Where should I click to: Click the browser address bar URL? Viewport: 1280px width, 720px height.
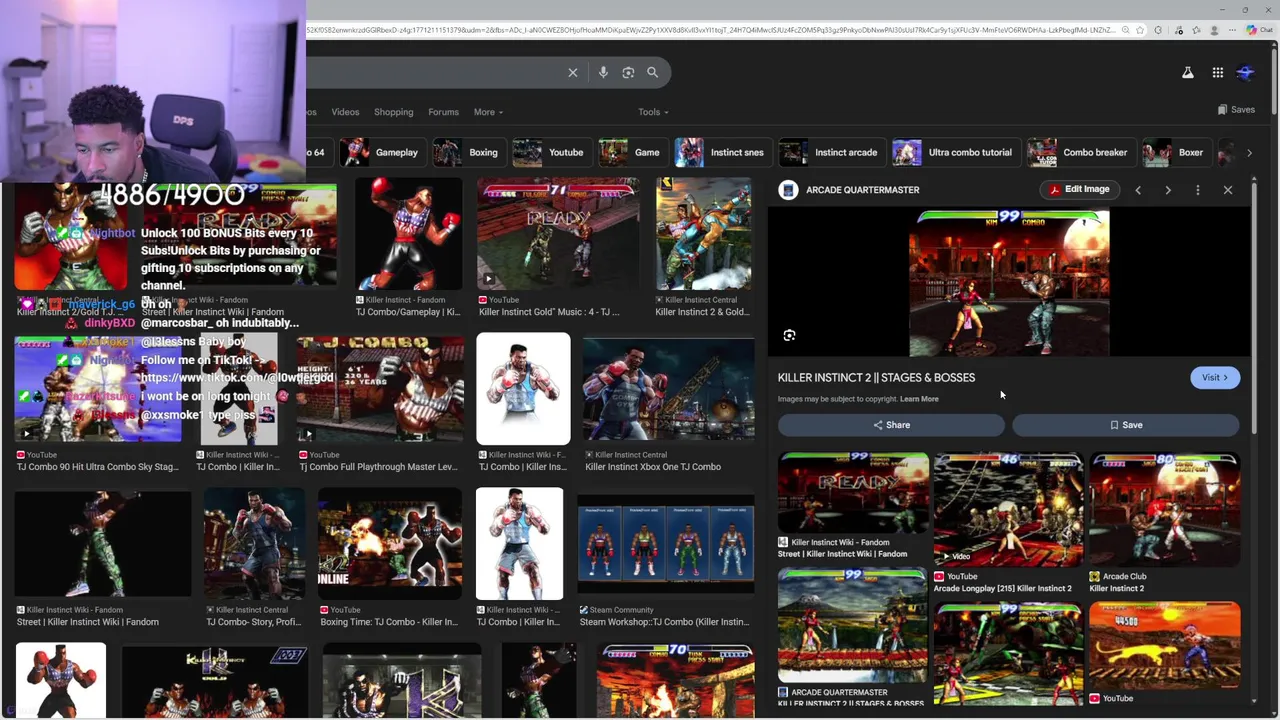pyautogui.click(x=710, y=30)
